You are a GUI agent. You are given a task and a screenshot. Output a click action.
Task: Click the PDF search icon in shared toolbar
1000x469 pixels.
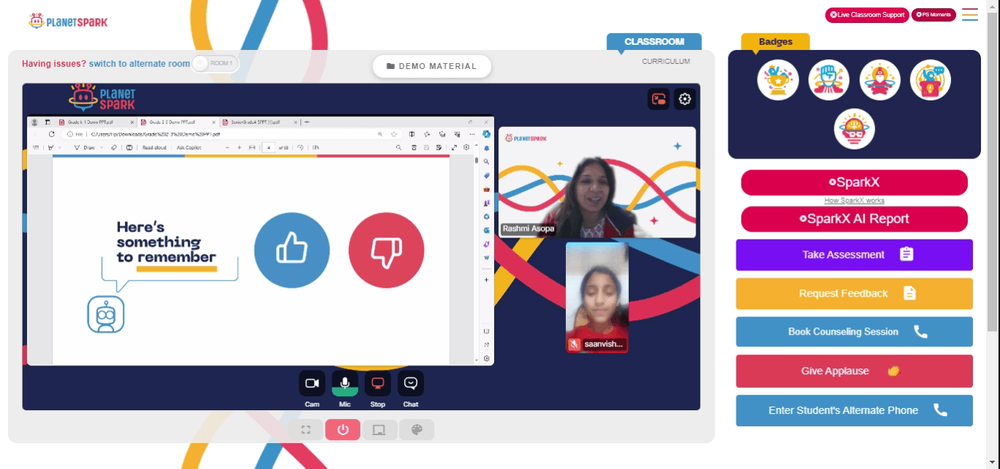click(399, 147)
